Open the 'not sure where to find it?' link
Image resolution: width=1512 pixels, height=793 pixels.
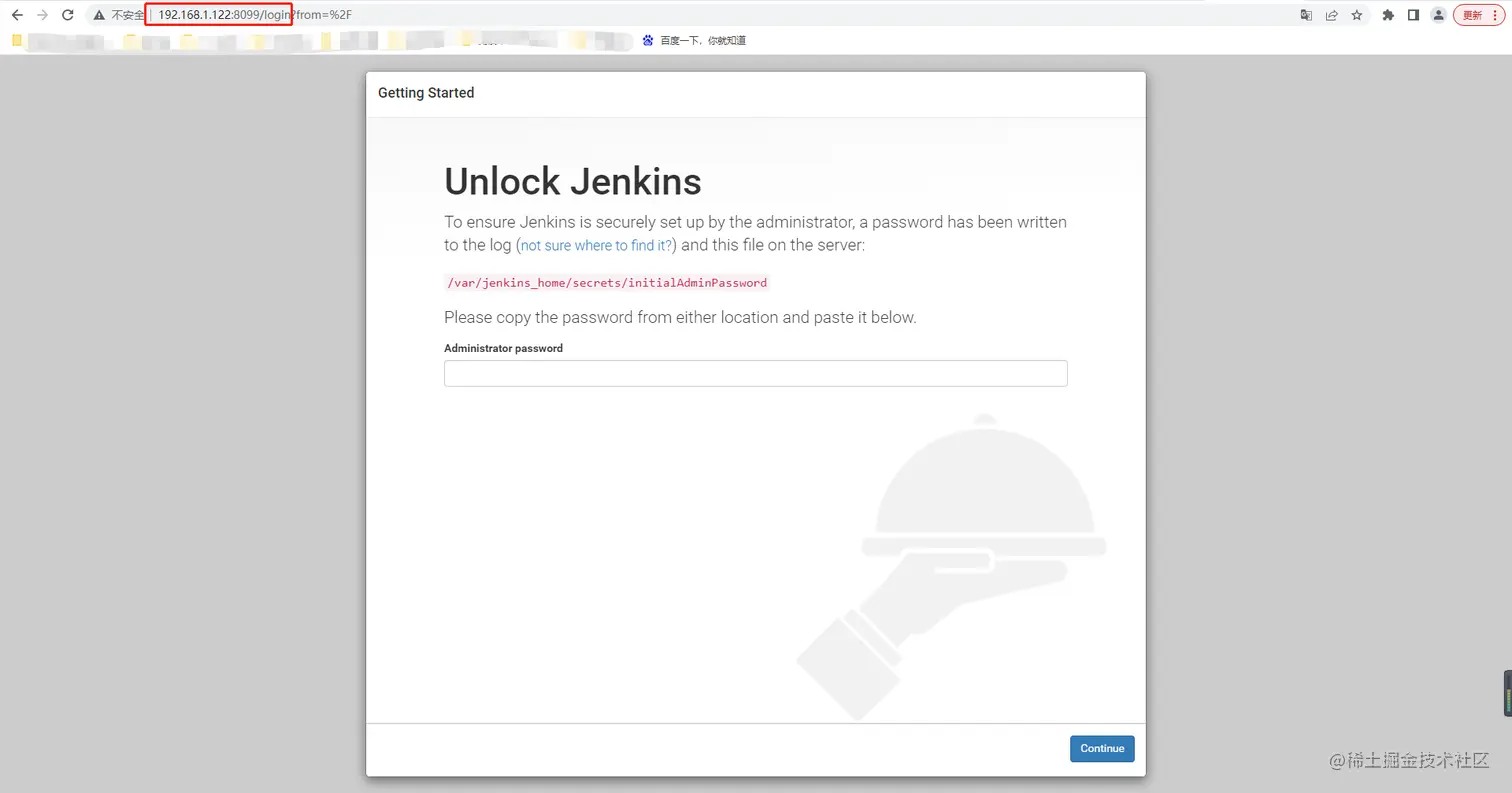597,245
